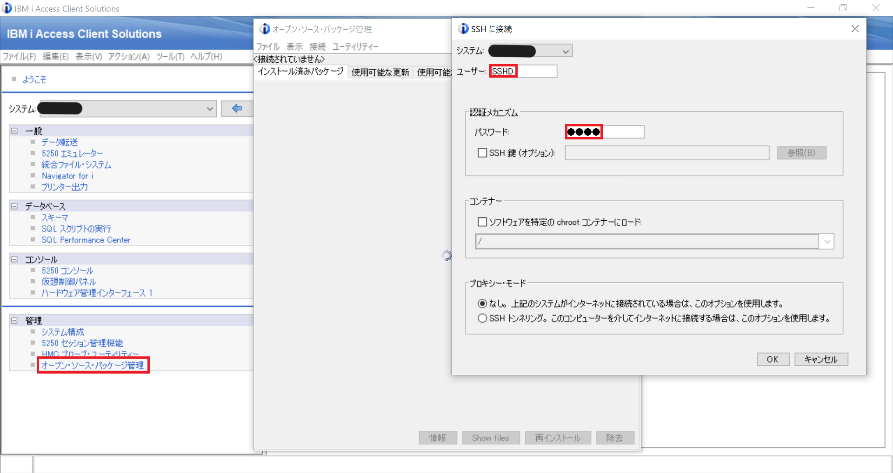Collapse the データベース section
Screen dimensions: 893x473
[15, 206]
